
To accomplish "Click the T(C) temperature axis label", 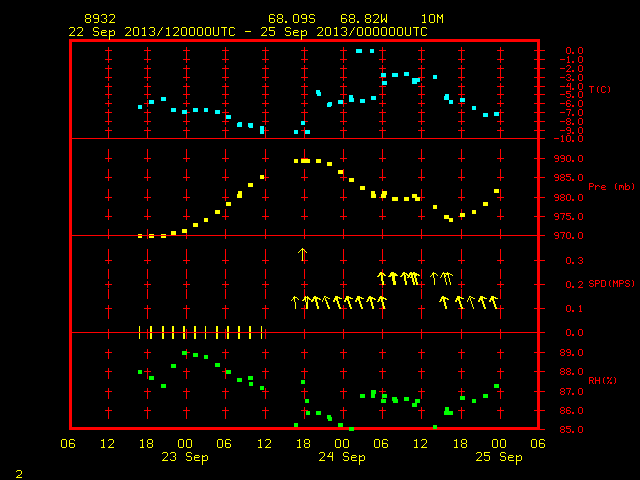I will coord(600,89).
